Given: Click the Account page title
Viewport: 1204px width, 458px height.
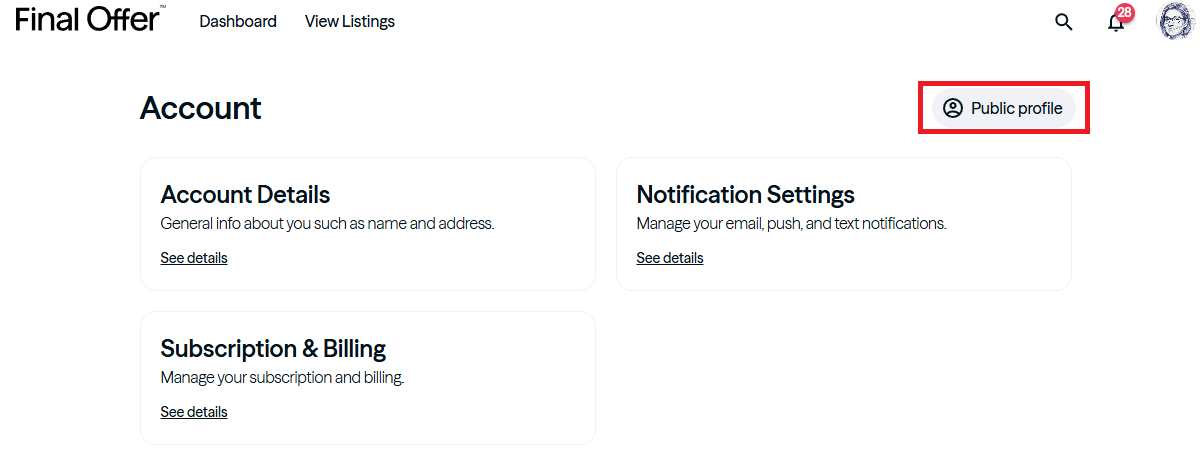Looking at the screenshot, I should pyautogui.click(x=200, y=108).
